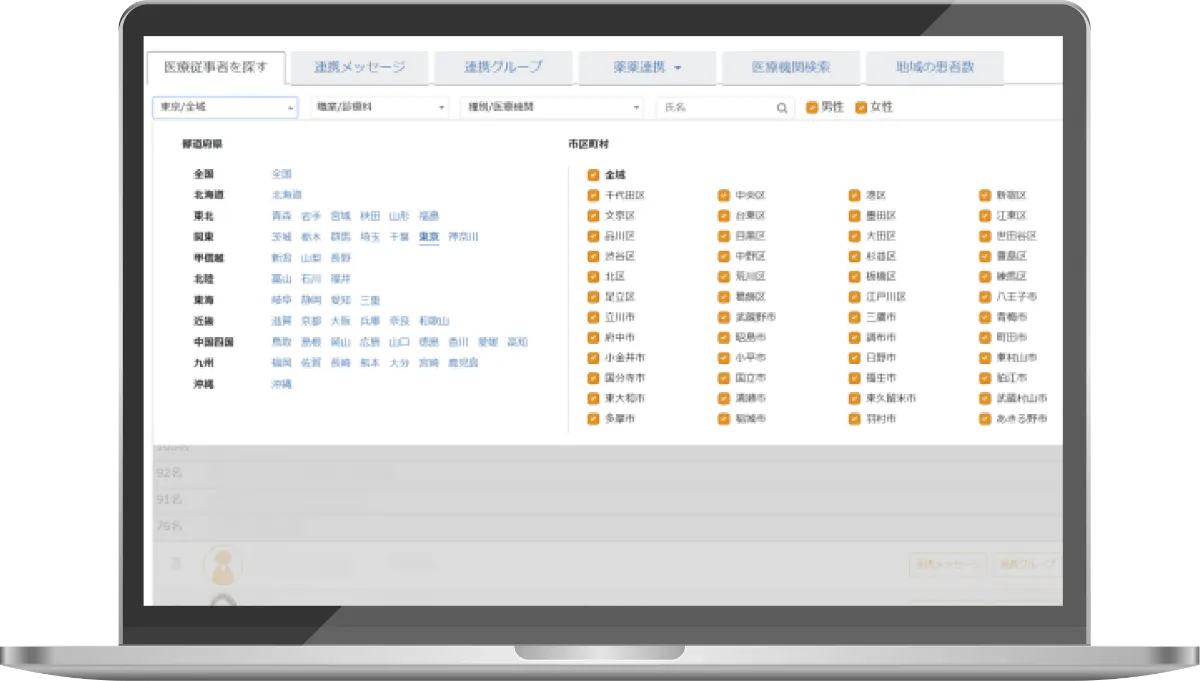This screenshot has height=681, width=1200.
Task: Choose 福岡 in the 九州 row
Action: coord(281,363)
